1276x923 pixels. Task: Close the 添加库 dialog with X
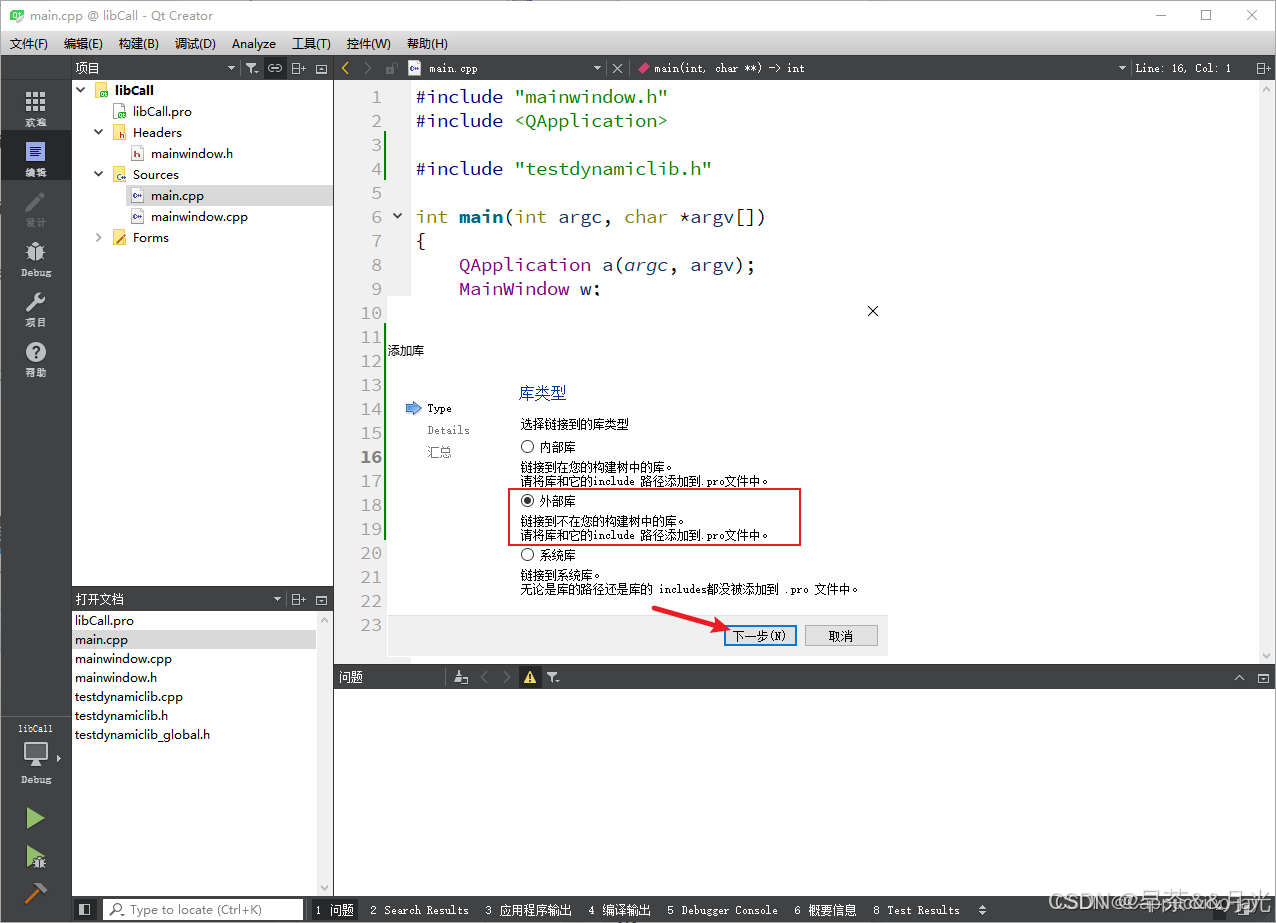click(873, 311)
